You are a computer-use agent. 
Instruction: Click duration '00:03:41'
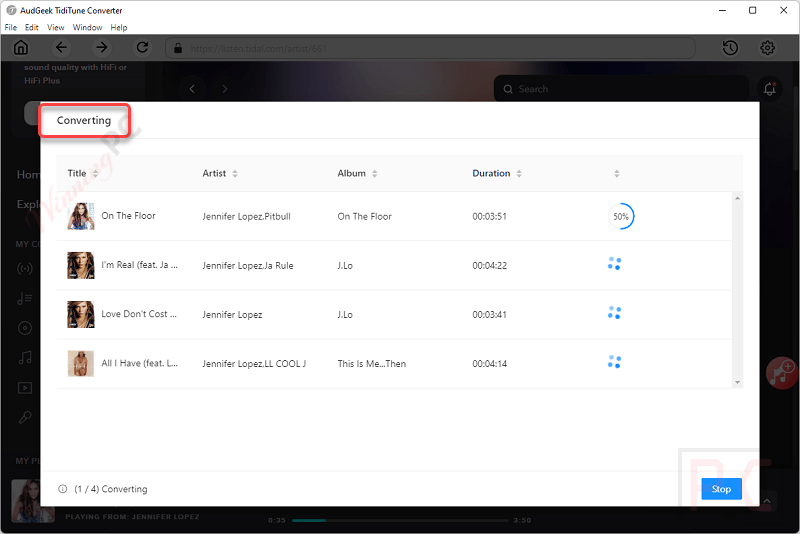489,315
